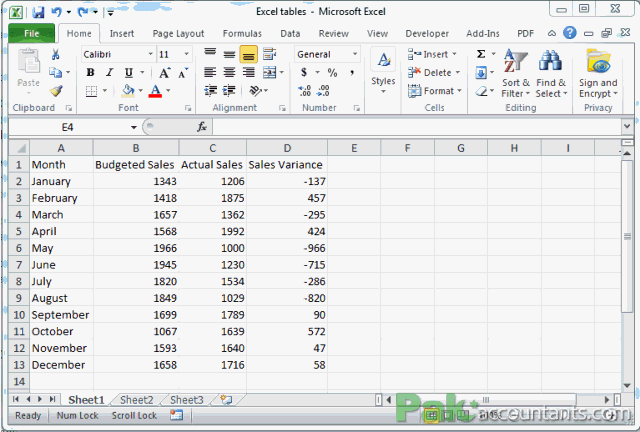This screenshot has height=432, width=640.
Task: Switch to the Insert tab
Action: tap(122, 33)
